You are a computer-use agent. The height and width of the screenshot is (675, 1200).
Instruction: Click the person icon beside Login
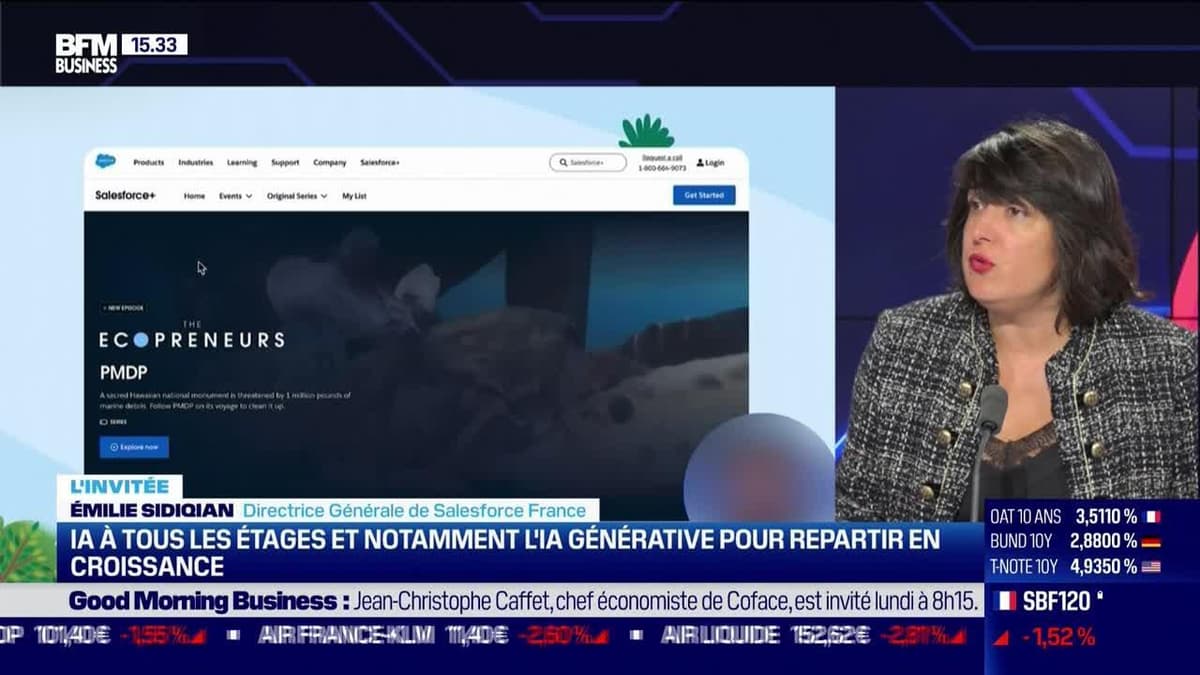tap(699, 163)
